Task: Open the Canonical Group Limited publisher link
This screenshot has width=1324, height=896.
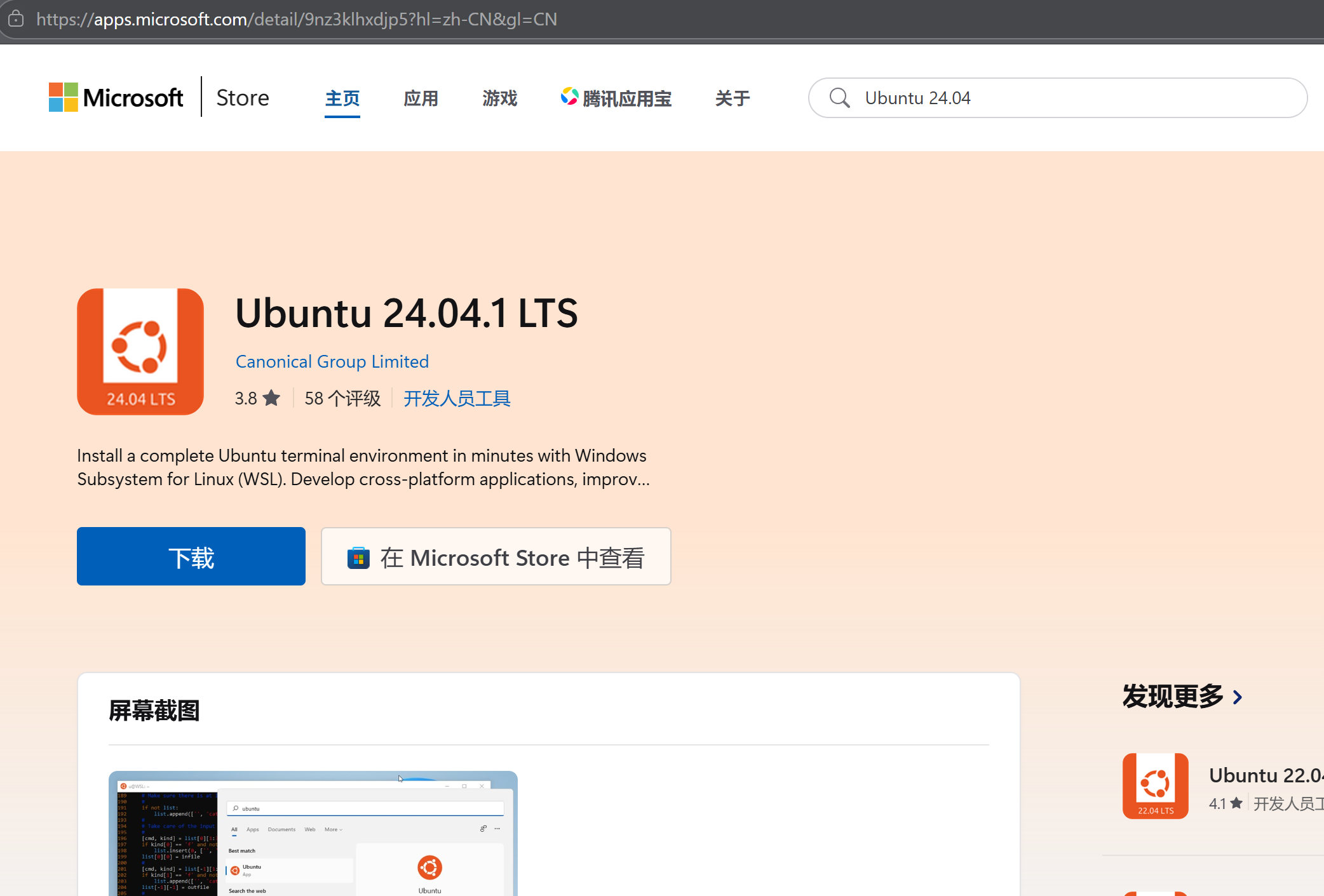Action: pyautogui.click(x=332, y=361)
